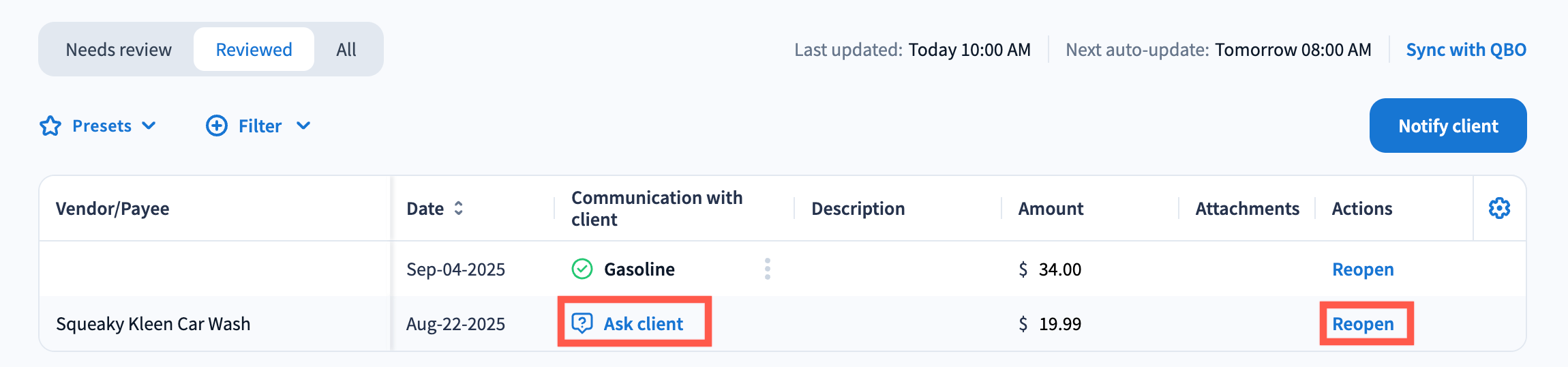Click the green check icon beside Gasoline

pos(582,269)
